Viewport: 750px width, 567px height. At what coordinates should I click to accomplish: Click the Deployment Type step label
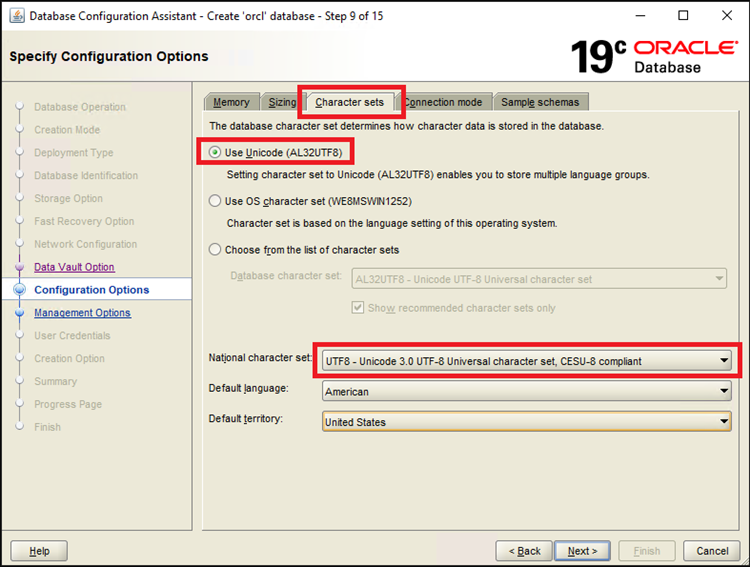pos(74,153)
